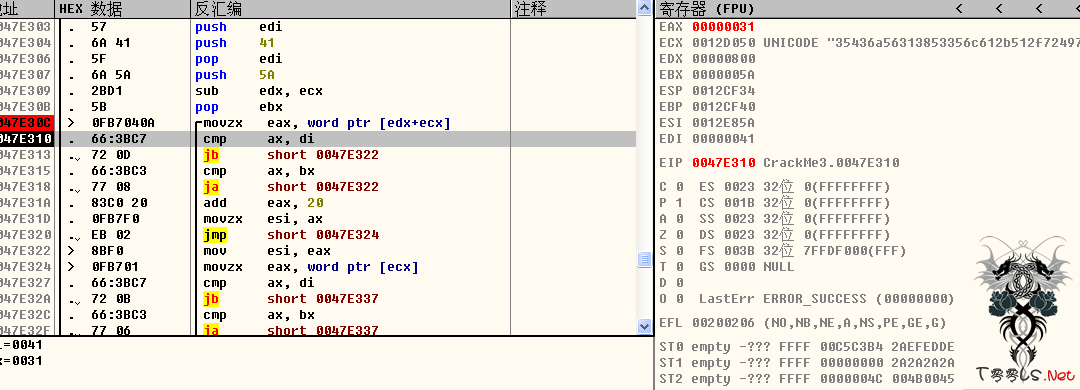
Task: Select the EDX register value 00000800
Action: 723,59
